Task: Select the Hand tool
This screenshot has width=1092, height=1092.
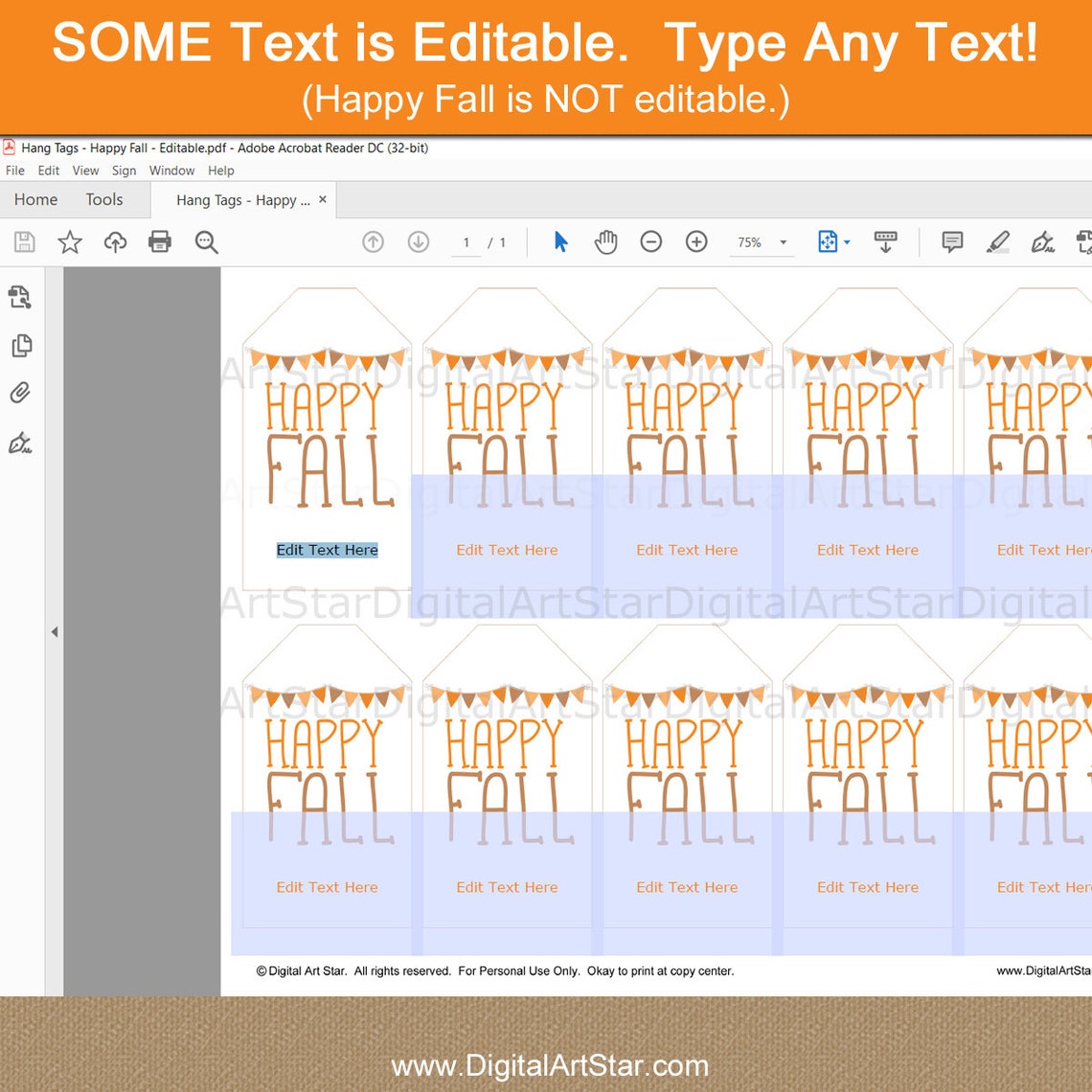Action: [605, 241]
